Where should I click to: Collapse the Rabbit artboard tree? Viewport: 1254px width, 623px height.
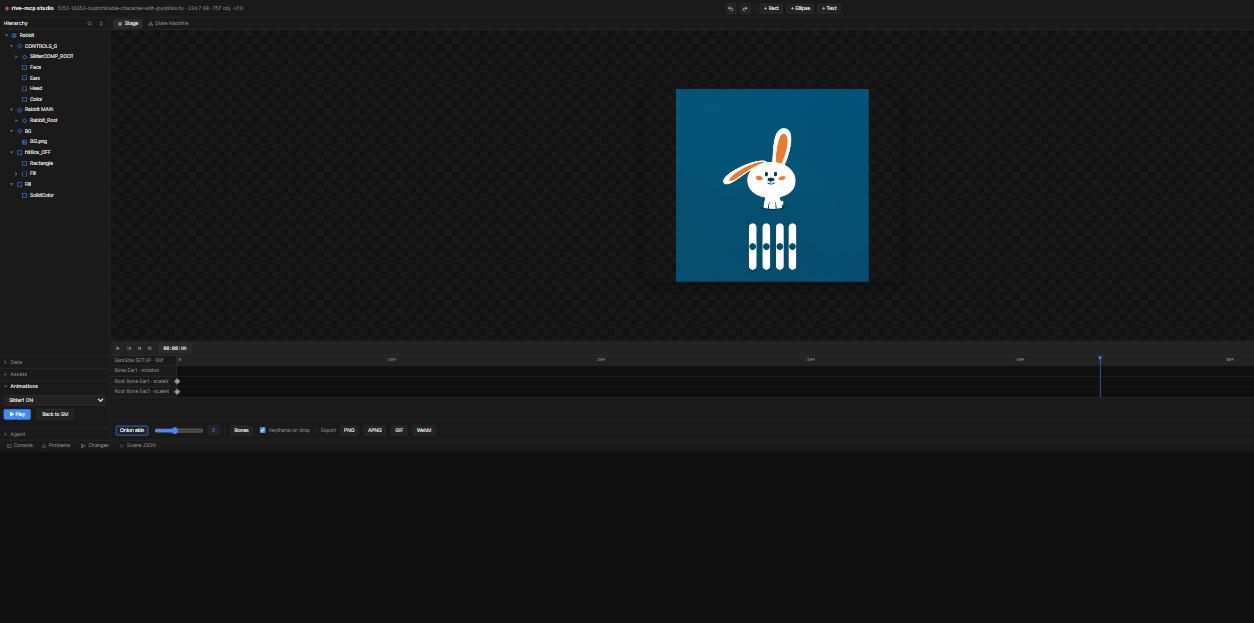[x=6, y=35]
